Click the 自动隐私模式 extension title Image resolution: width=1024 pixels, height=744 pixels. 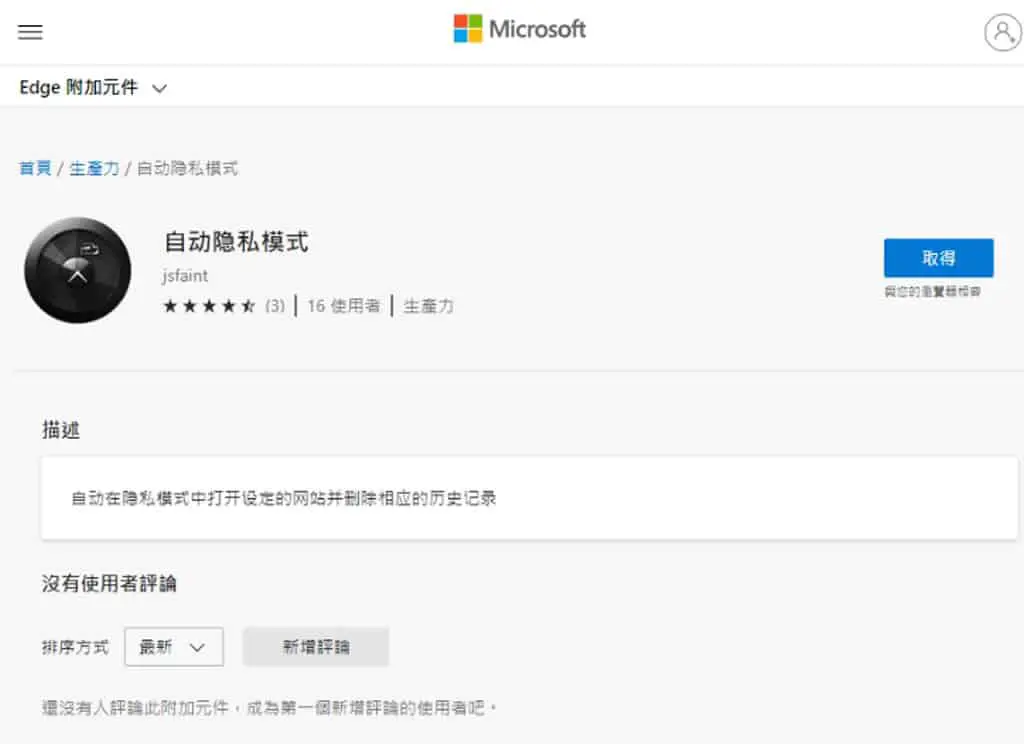click(236, 242)
